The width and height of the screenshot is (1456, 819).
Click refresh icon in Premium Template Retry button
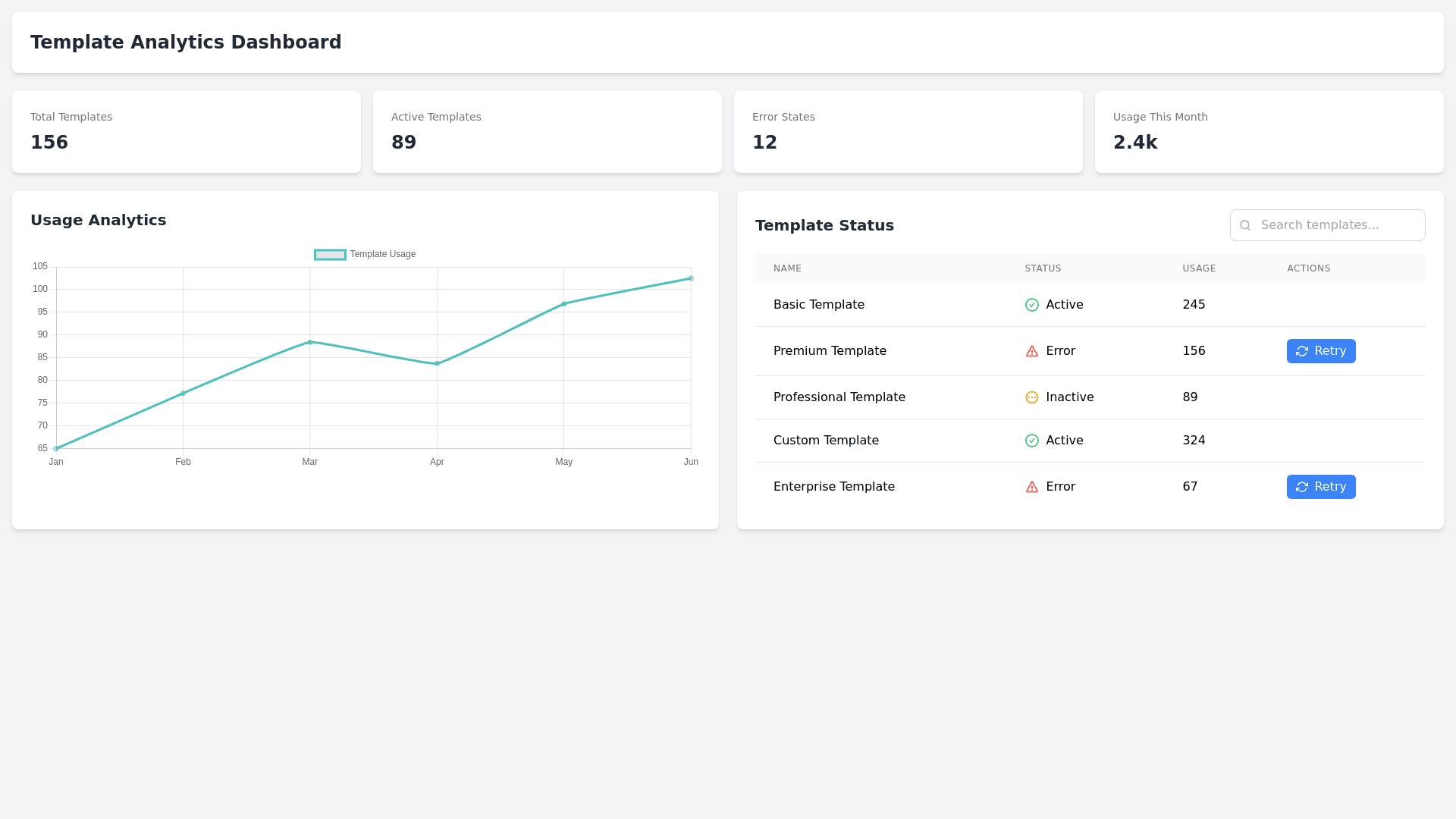tap(1302, 351)
